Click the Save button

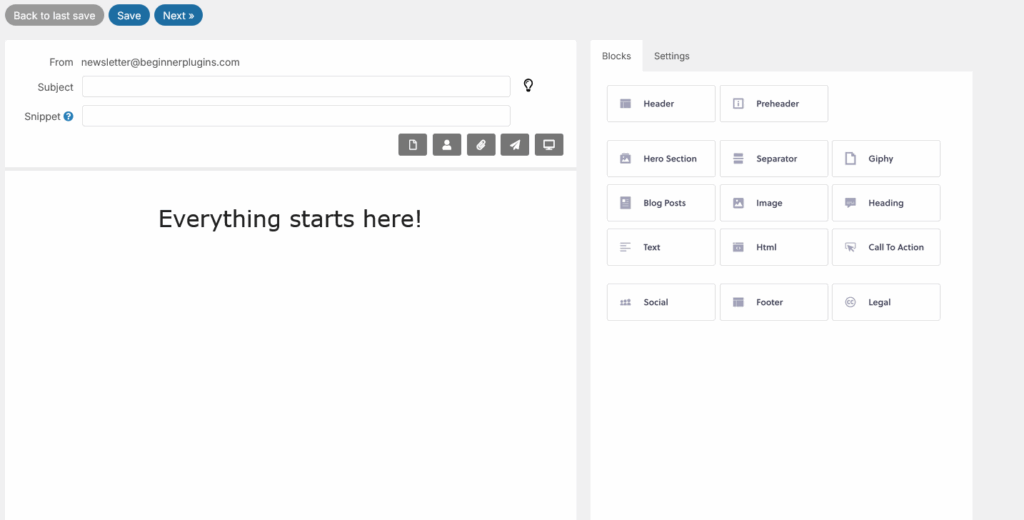point(129,16)
